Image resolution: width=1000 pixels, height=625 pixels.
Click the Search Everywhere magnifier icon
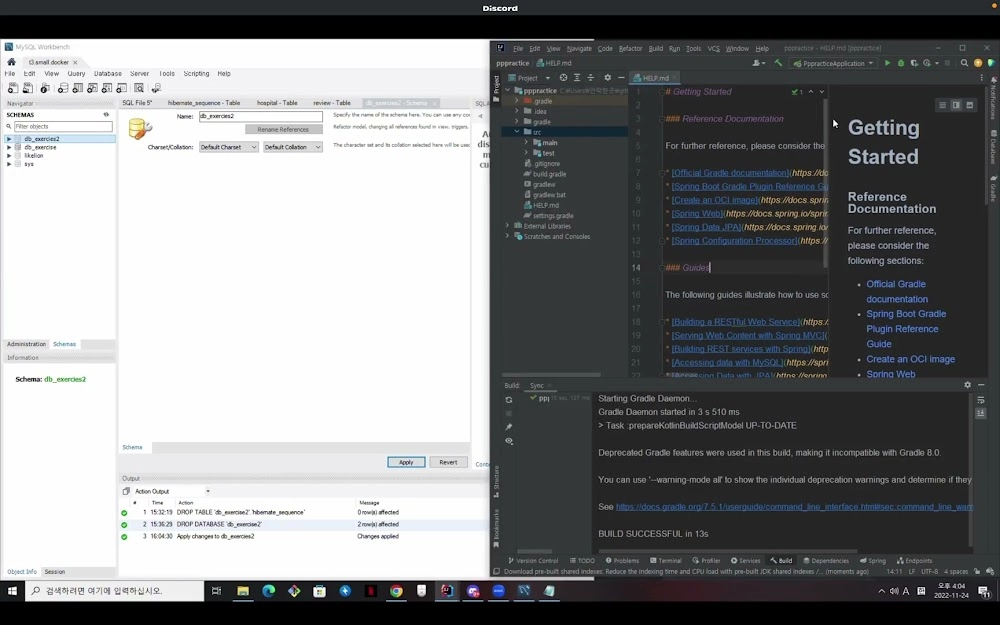coord(964,63)
